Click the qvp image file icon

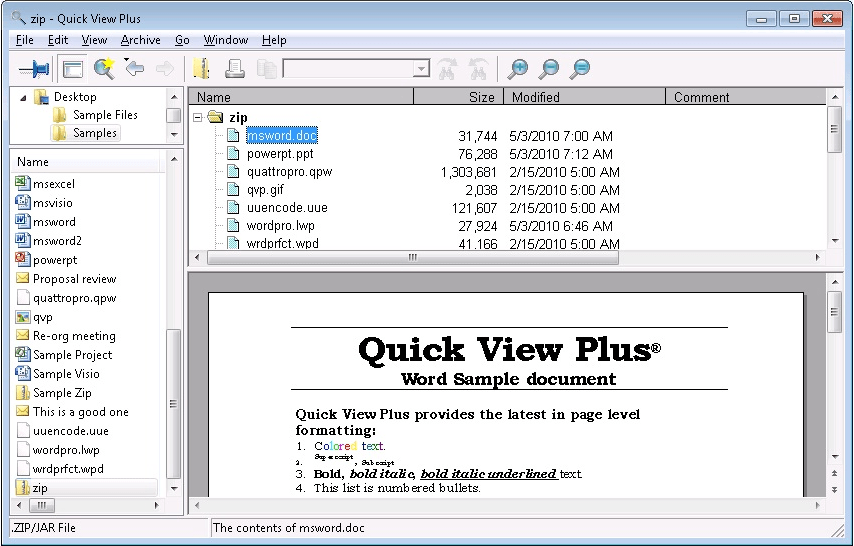[x=22, y=317]
